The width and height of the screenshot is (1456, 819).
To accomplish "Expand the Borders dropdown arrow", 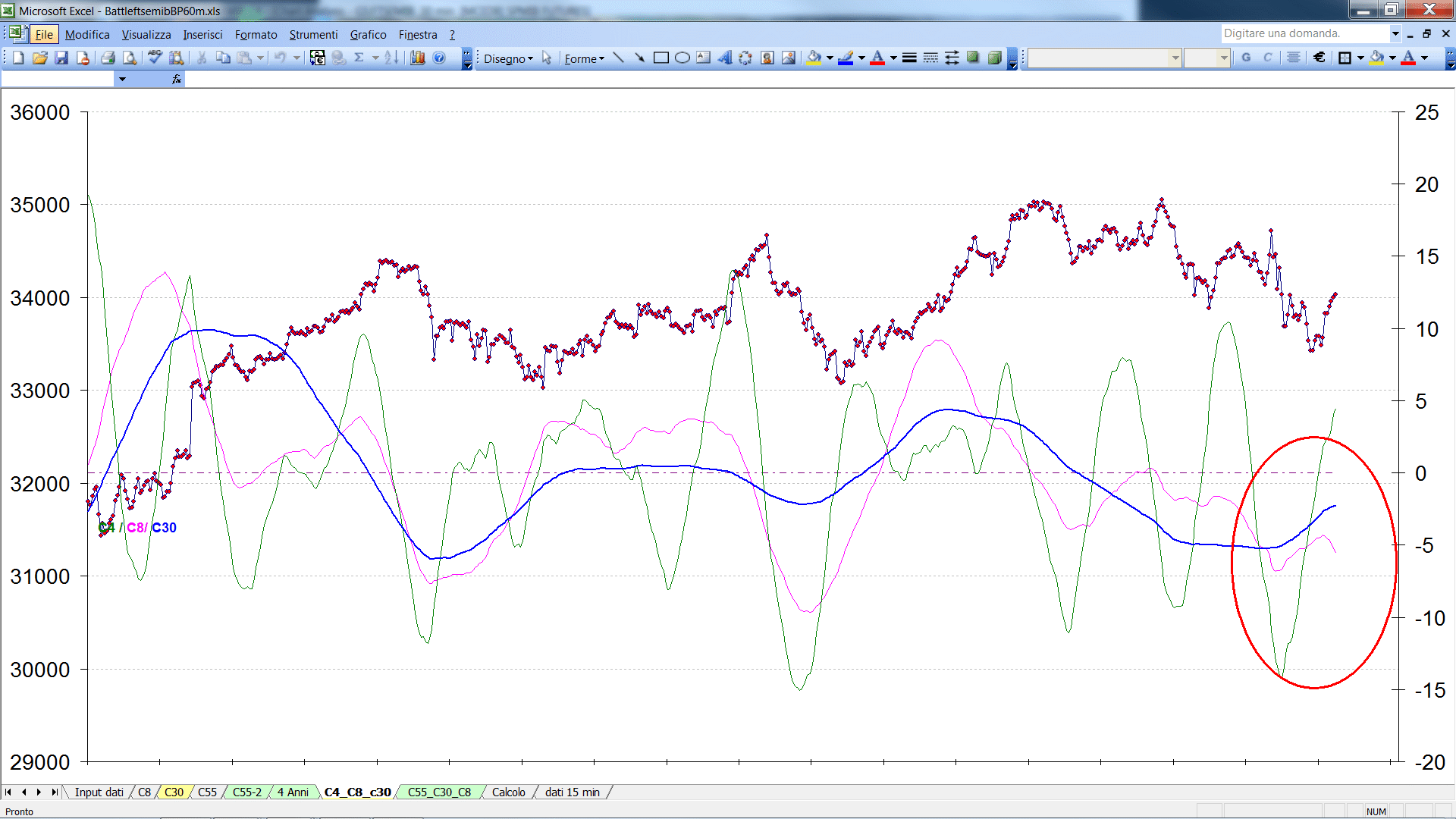I will [x=1360, y=58].
